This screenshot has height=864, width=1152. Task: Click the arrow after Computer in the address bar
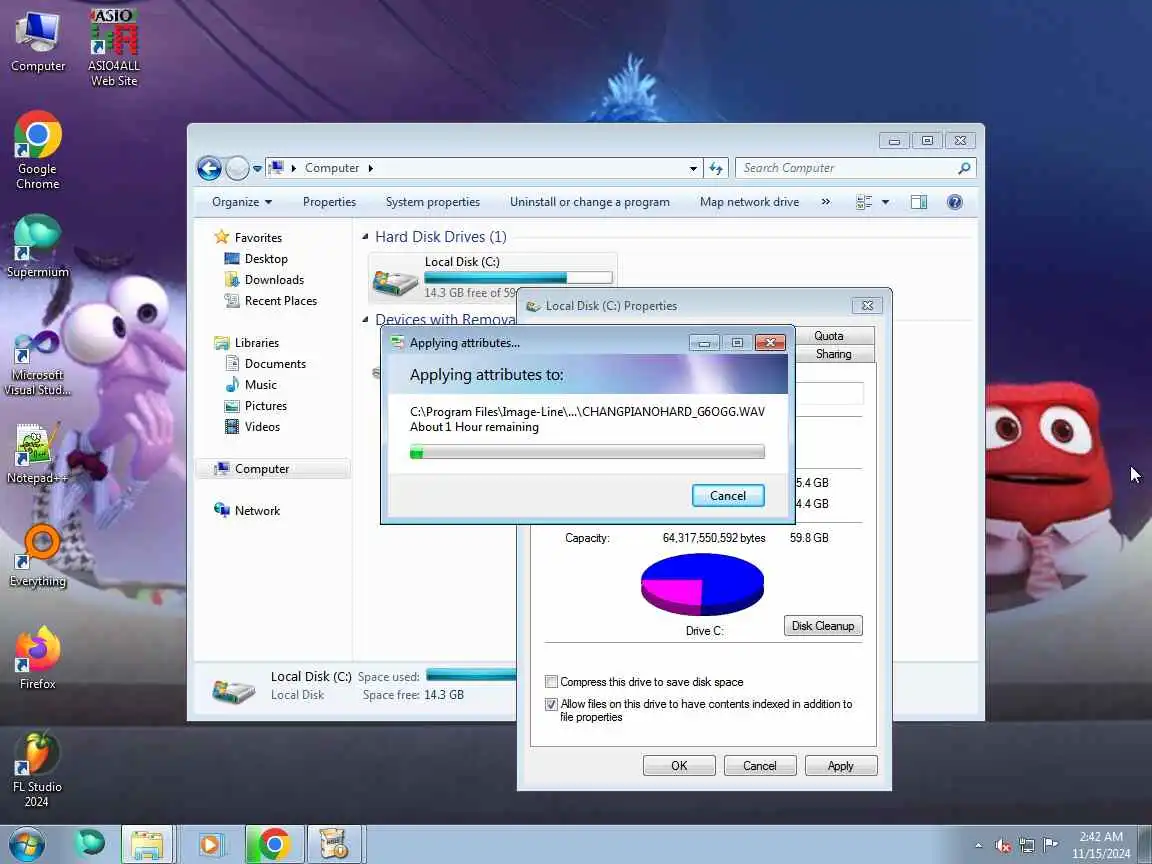tap(370, 168)
